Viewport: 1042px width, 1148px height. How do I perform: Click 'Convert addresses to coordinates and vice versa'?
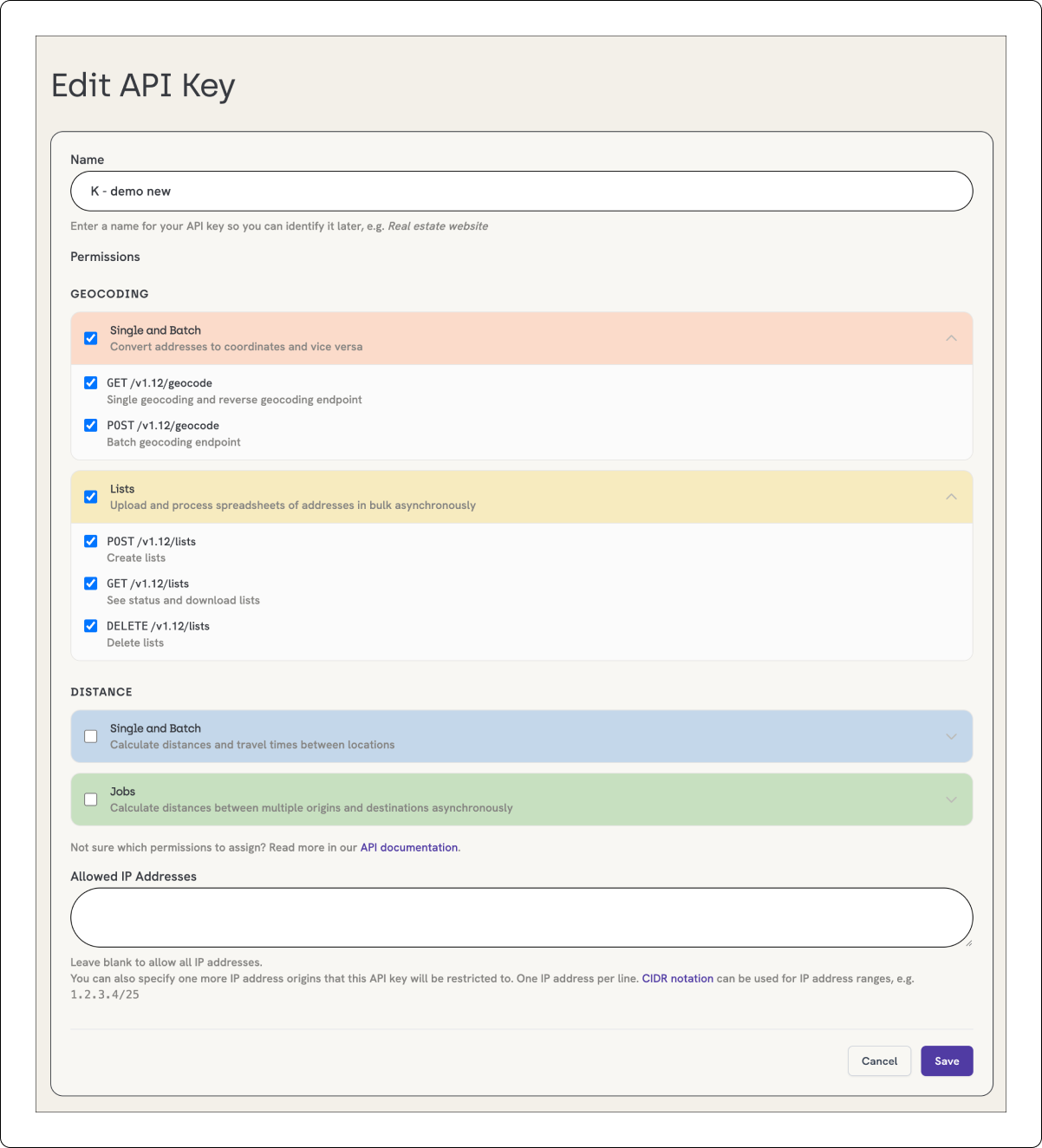(236, 347)
